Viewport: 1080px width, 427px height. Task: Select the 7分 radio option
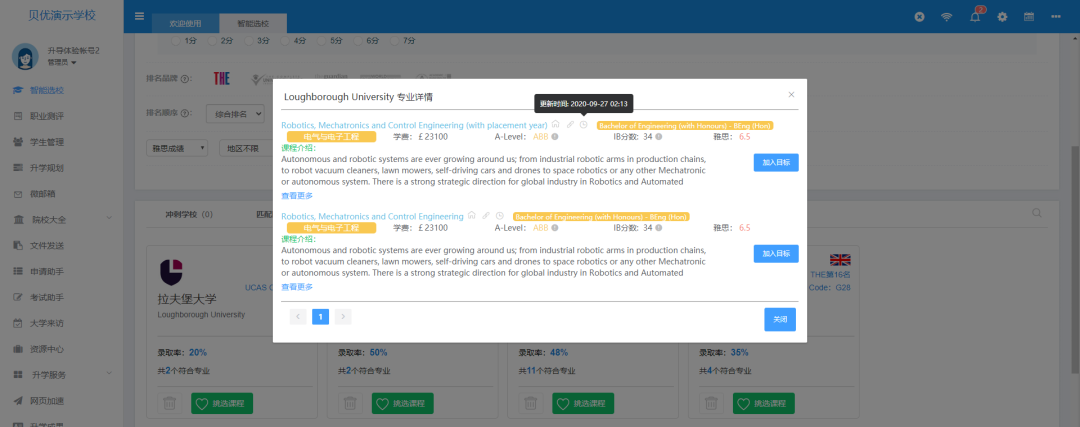(x=396, y=41)
